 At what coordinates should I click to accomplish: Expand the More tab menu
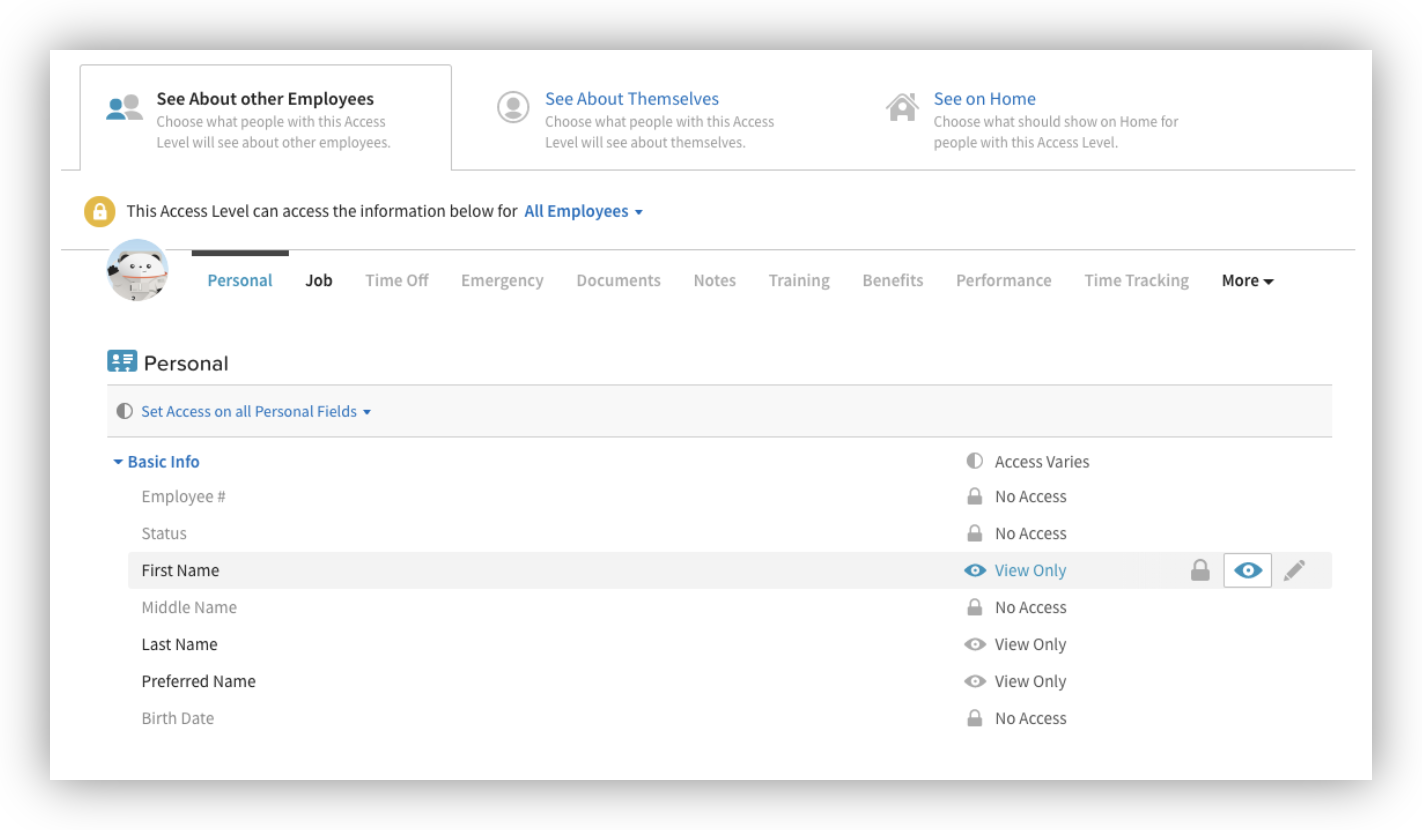coord(1247,281)
